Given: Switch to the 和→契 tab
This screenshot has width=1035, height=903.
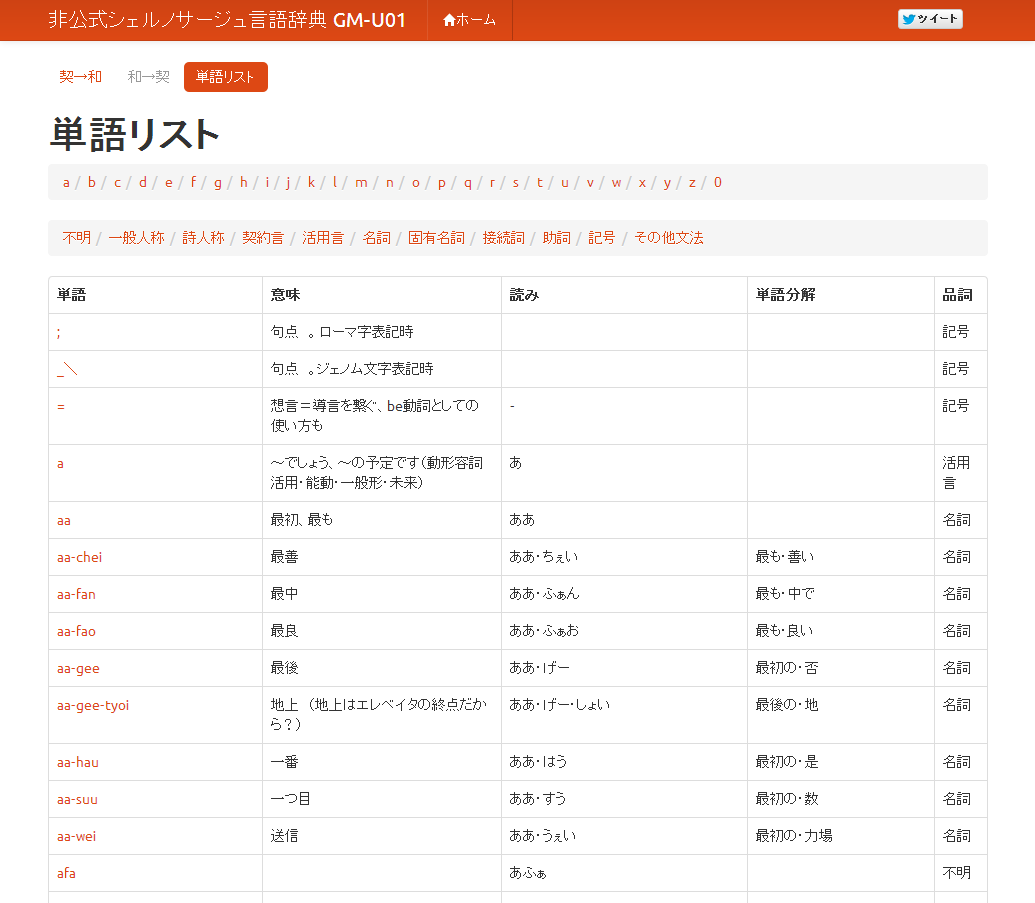Looking at the screenshot, I should pyautogui.click(x=149, y=77).
